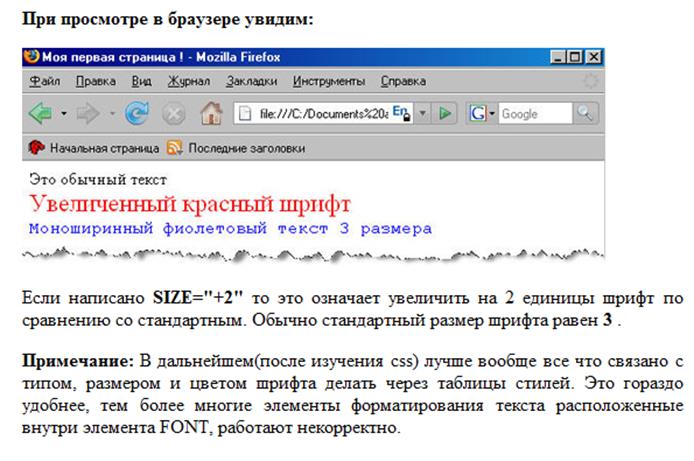The height and width of the screenshot is (461, 694).
Task: Click the magnifying glass search button
Action: click(x=585, y=113)
